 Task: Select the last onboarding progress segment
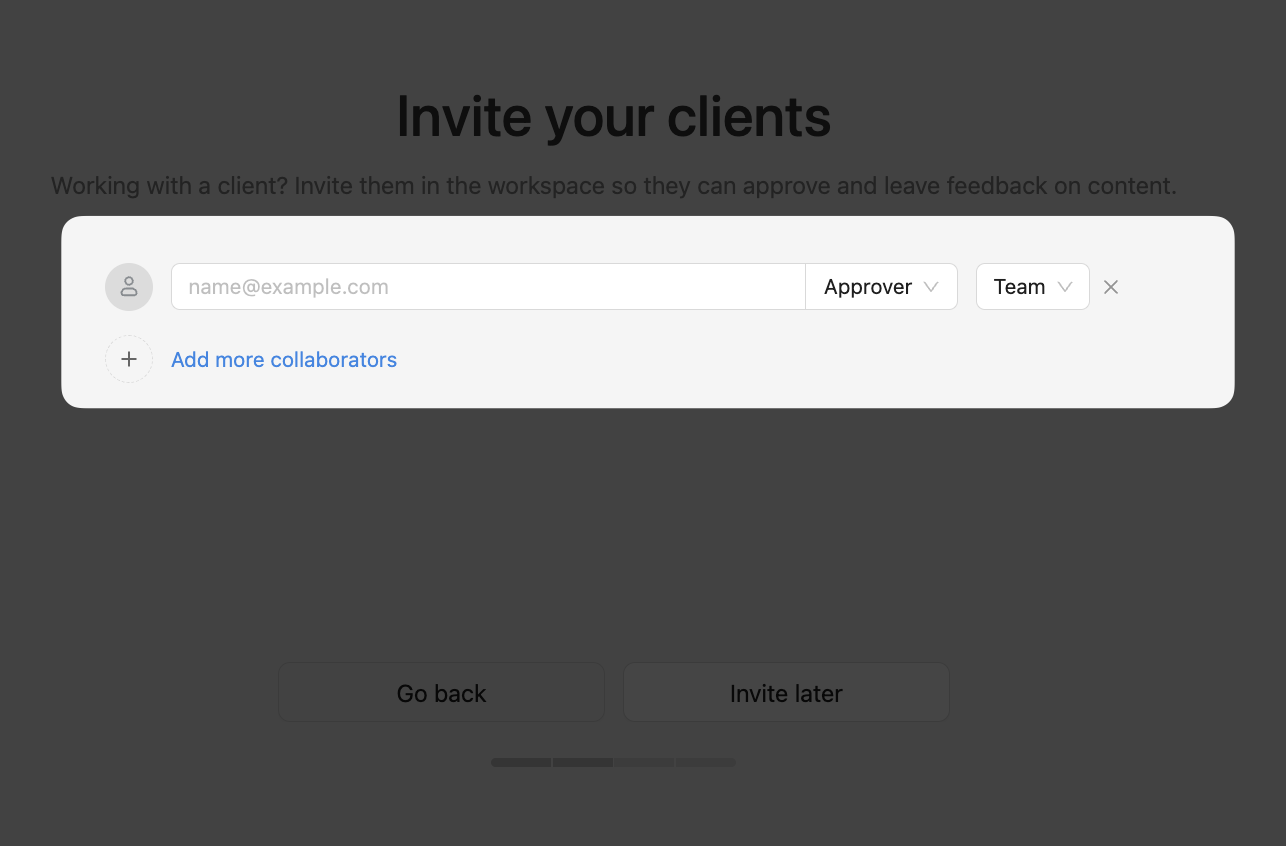tap(706, 762)
